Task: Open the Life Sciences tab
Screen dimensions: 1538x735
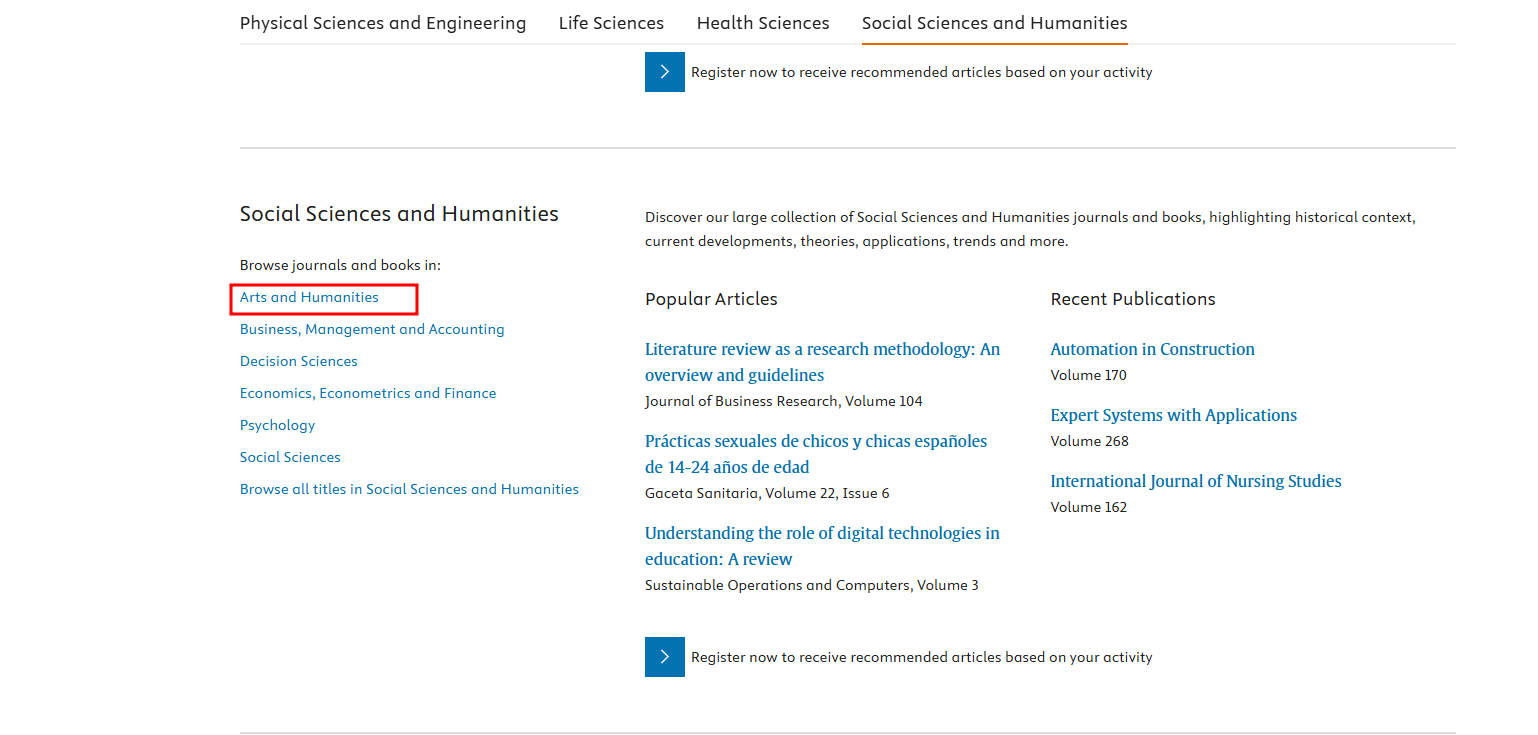Action: [x=611, y=23]
